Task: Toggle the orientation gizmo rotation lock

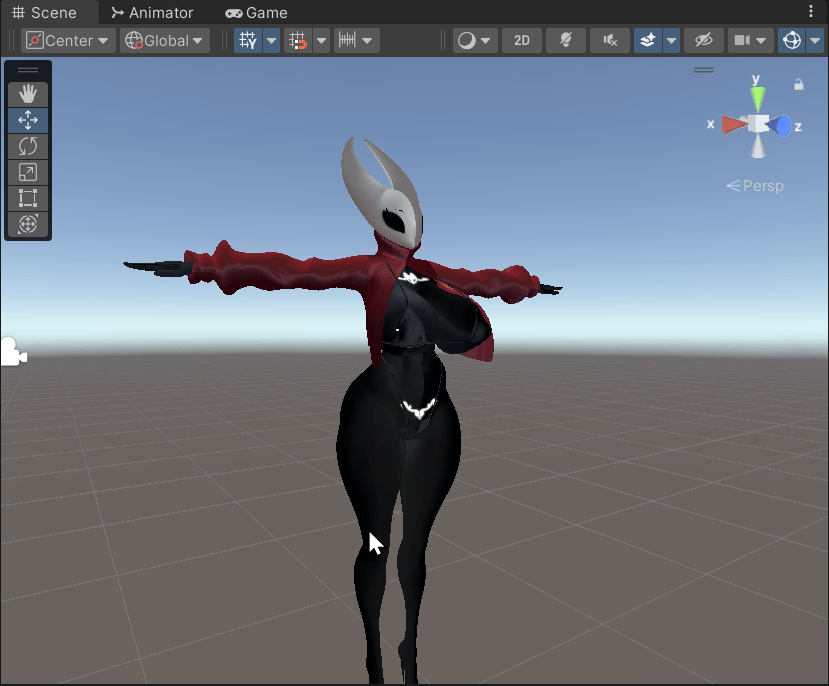Action: 799,85
